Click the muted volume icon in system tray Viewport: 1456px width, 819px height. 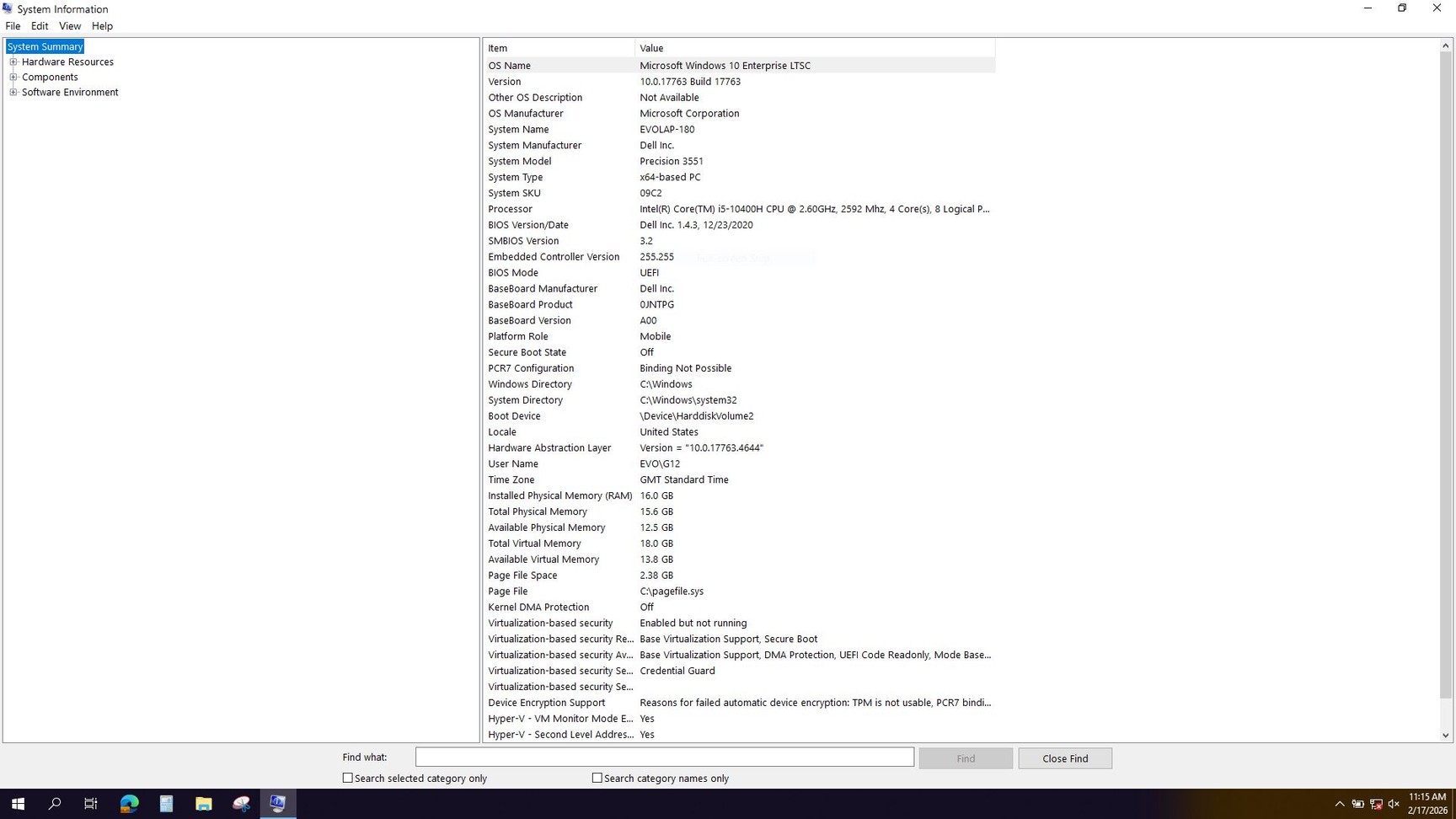[x=1394, y=804]
